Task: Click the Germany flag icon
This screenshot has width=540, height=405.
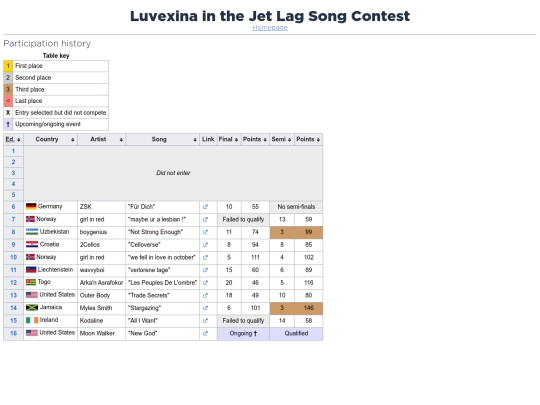Action: click(31, 207)
